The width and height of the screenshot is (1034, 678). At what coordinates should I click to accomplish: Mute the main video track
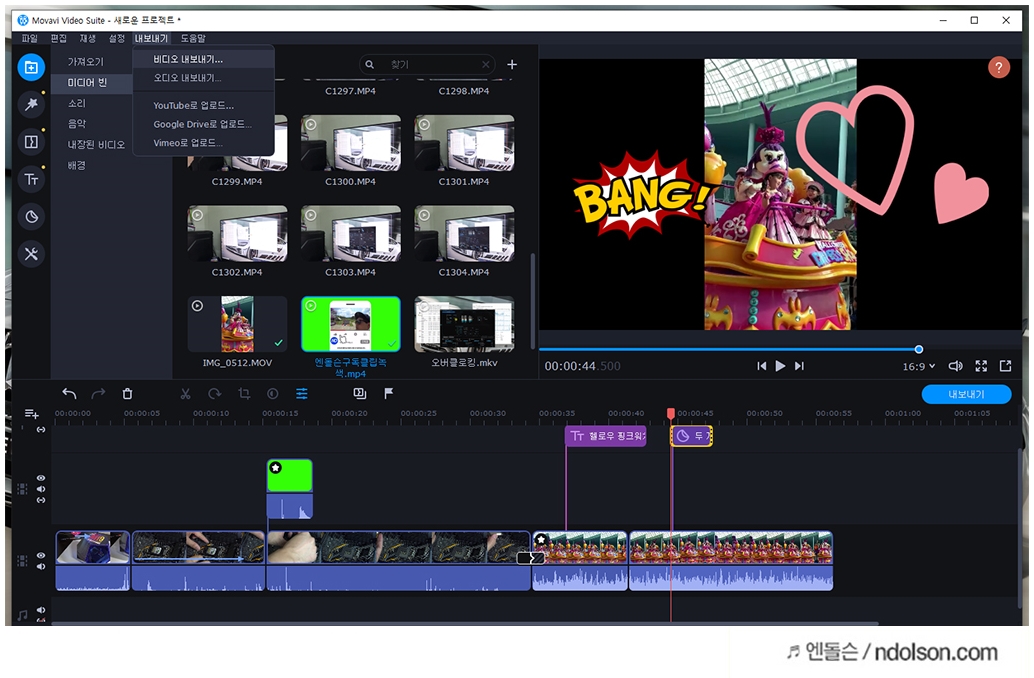click(41, 567)
